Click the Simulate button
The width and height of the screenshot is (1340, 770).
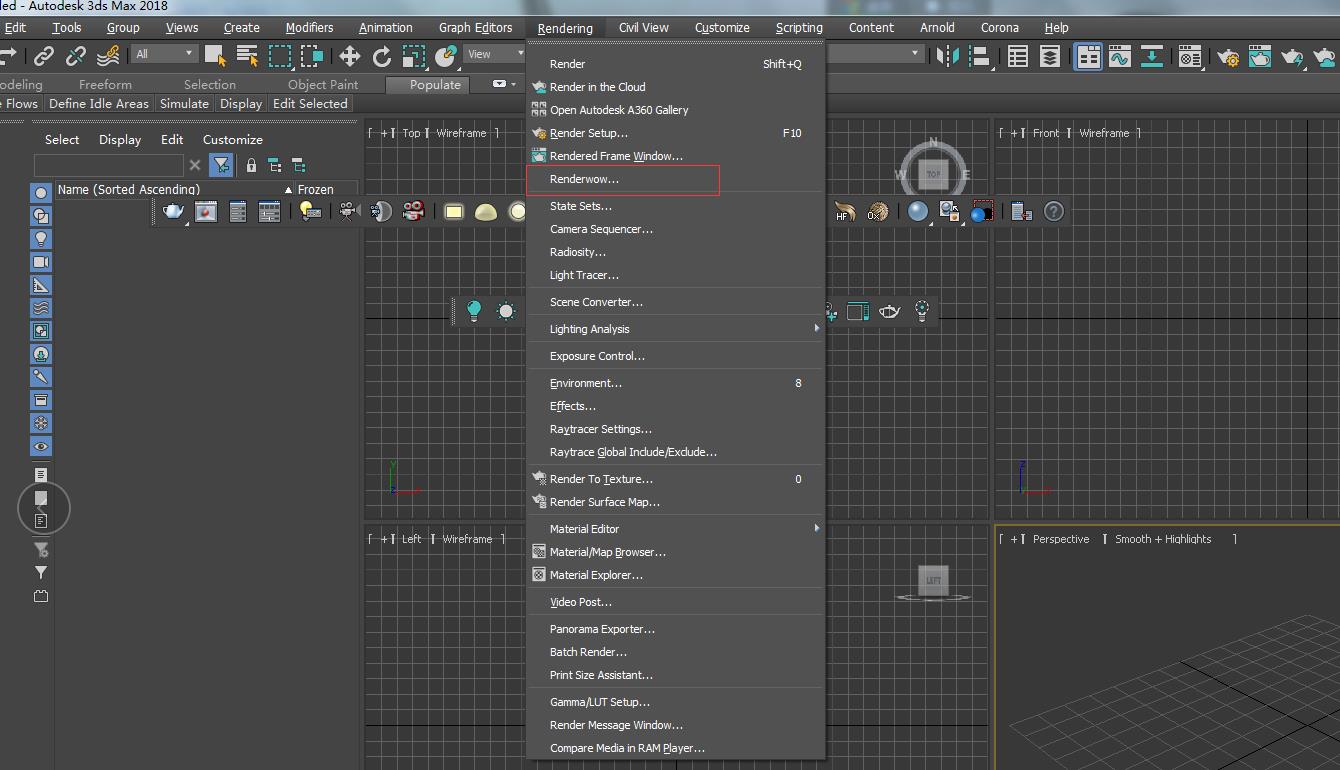tap(184, 103)
